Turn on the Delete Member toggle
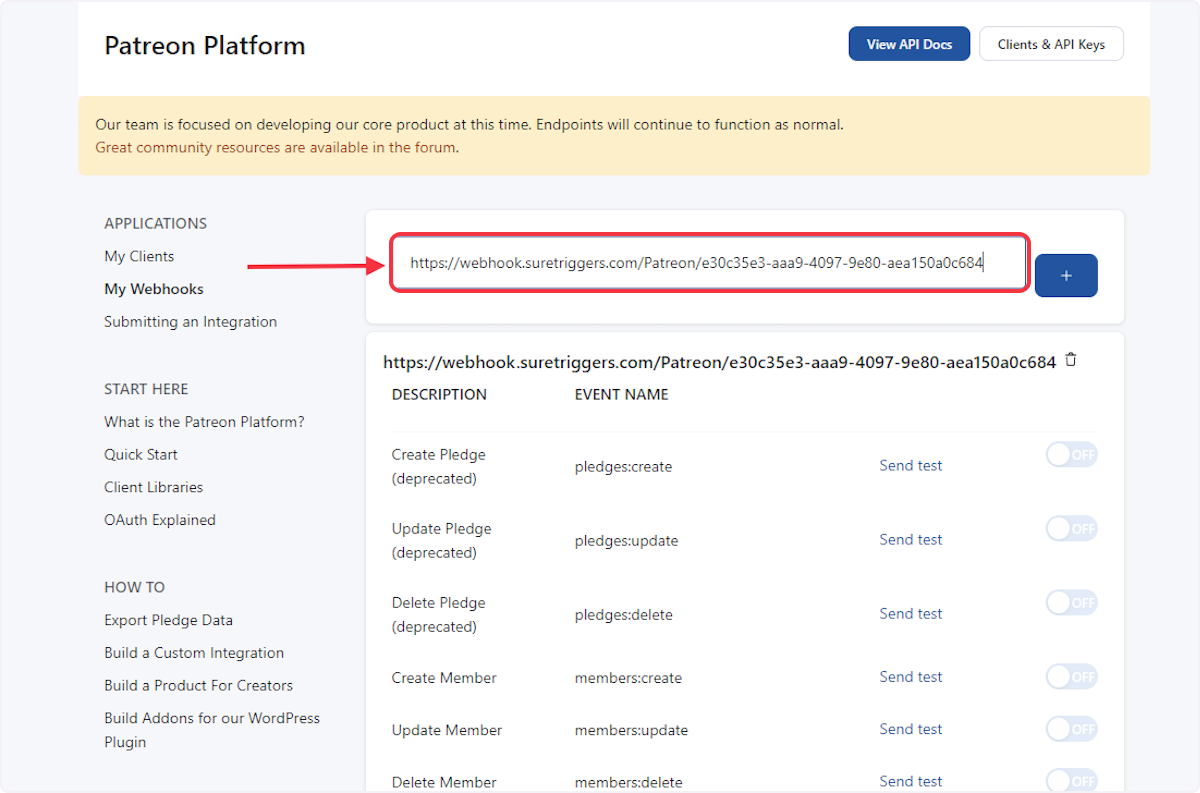Screen dimensions: 1200x793 [x=1071, y=778]
